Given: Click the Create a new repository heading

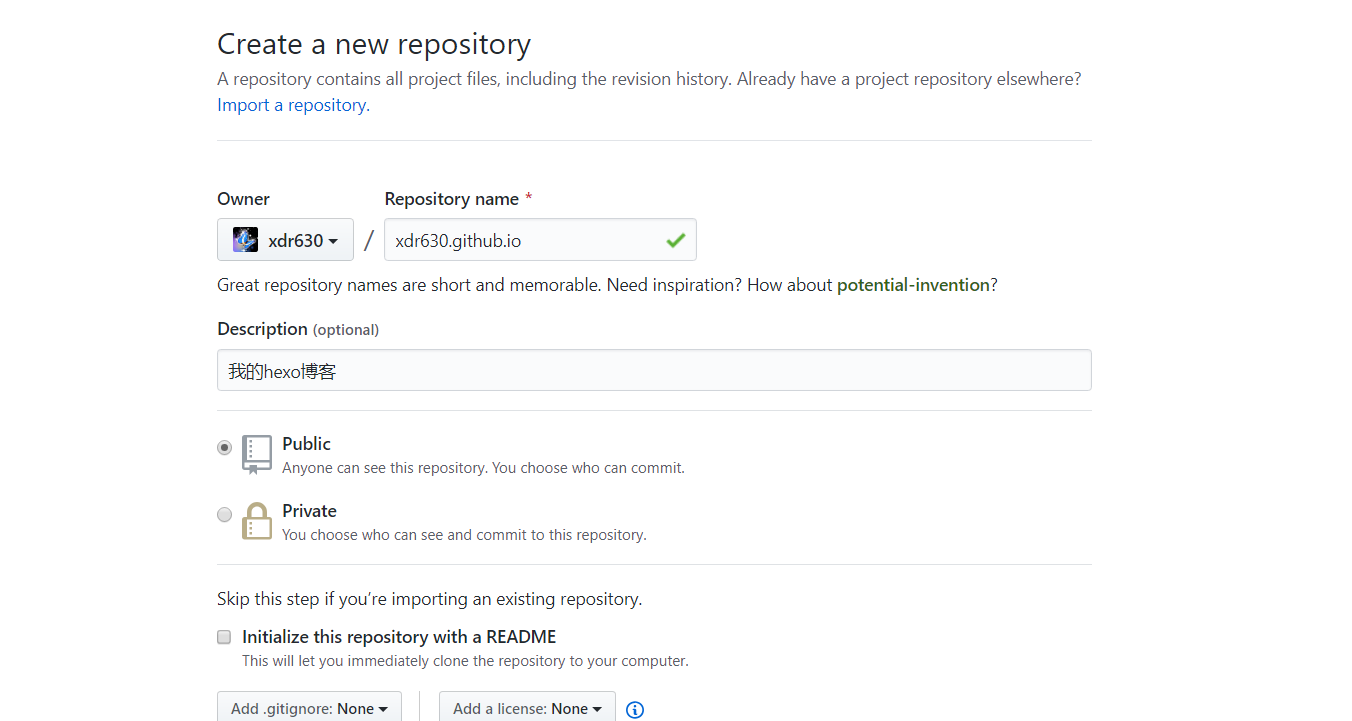Looking at the screenshot, I should pos(374,45).
